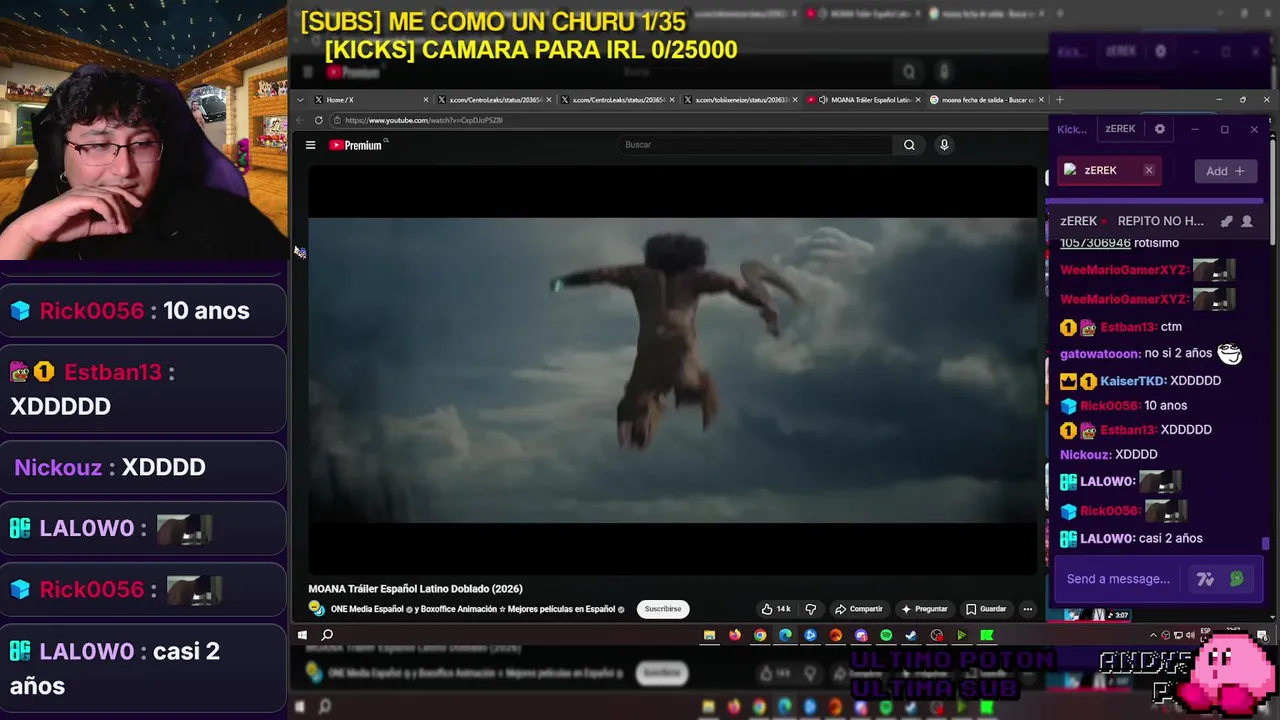Click the 7TV emote icon in message box
The image size is (1280, 720).
[x=1205, y=579]
